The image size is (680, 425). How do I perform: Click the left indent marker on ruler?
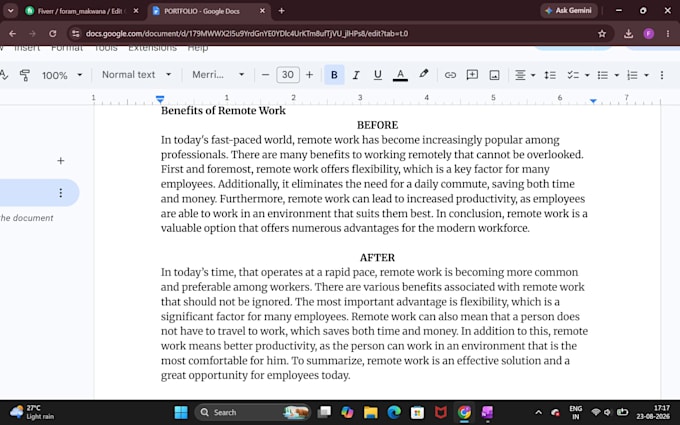pyautogui.click(x=160, y=99)
